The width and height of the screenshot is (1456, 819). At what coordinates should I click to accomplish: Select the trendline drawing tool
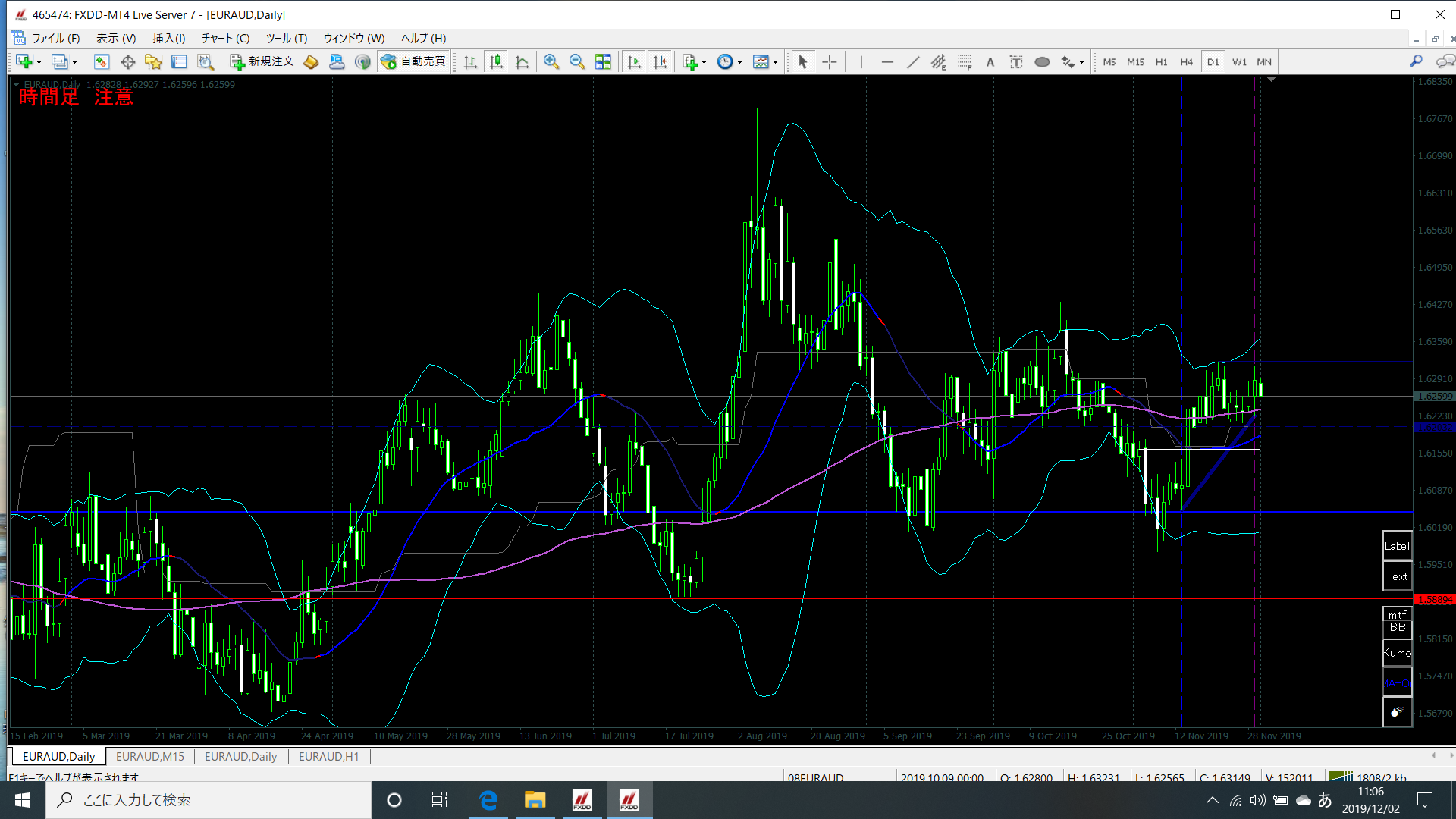pyautogui.click(x=913, y=62)
